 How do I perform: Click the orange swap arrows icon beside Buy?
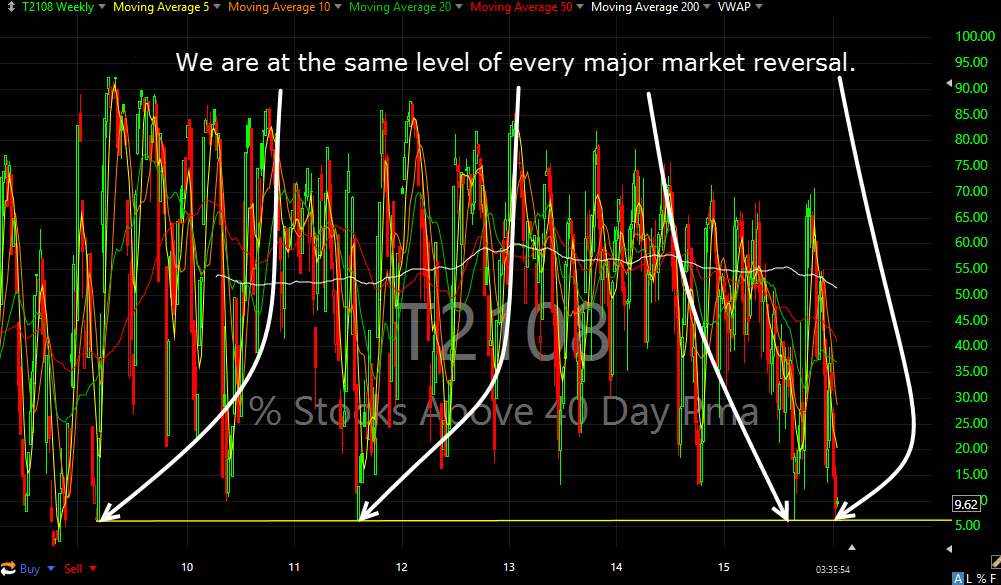(x=8, y=569)
